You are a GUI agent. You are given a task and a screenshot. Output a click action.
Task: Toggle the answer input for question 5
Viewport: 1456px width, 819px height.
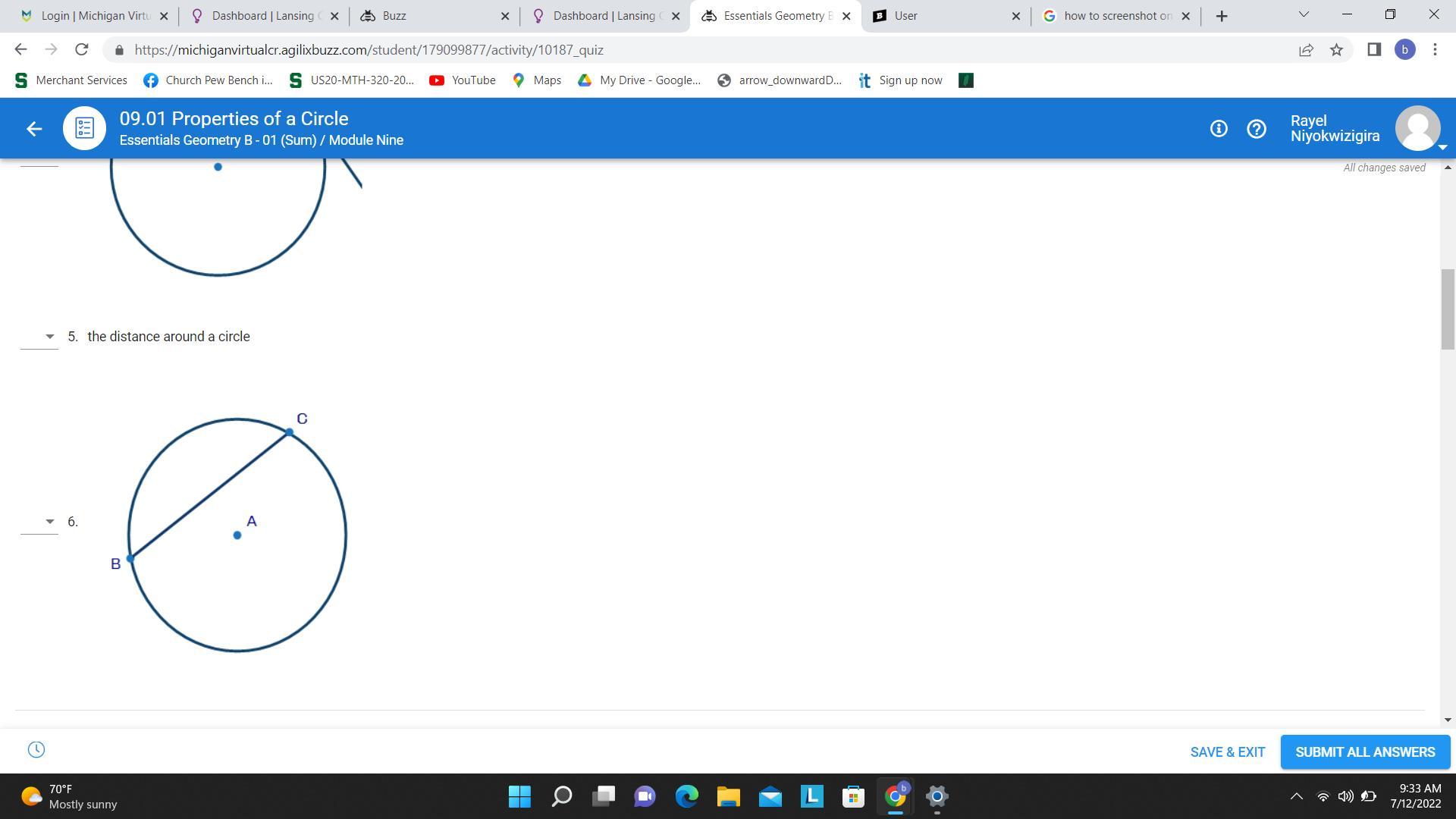49,336
